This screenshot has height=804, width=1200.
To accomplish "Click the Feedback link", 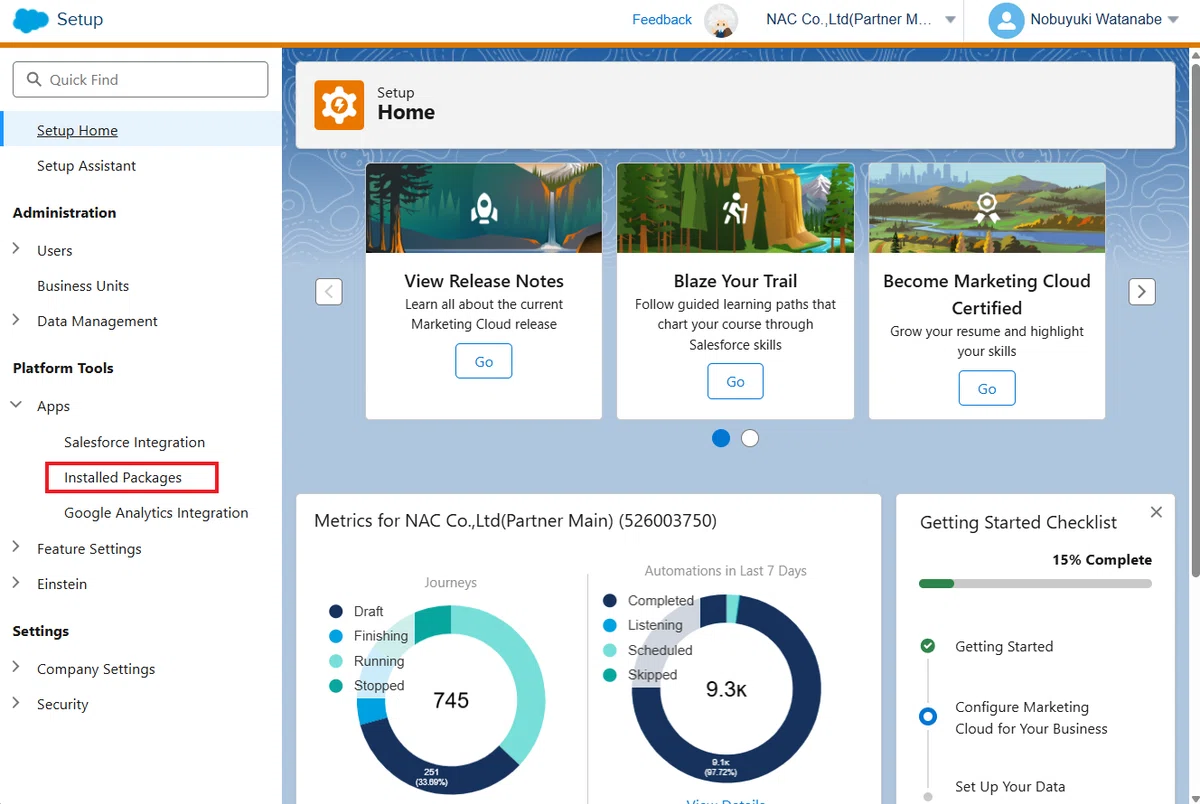I will tap(662, 20).
